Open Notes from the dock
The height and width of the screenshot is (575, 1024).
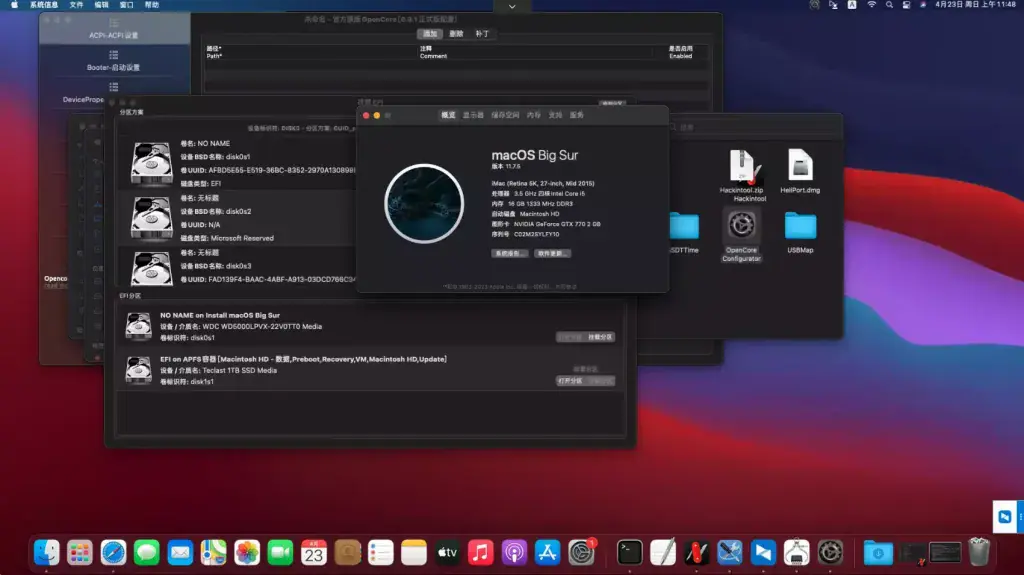coord(413,553)
